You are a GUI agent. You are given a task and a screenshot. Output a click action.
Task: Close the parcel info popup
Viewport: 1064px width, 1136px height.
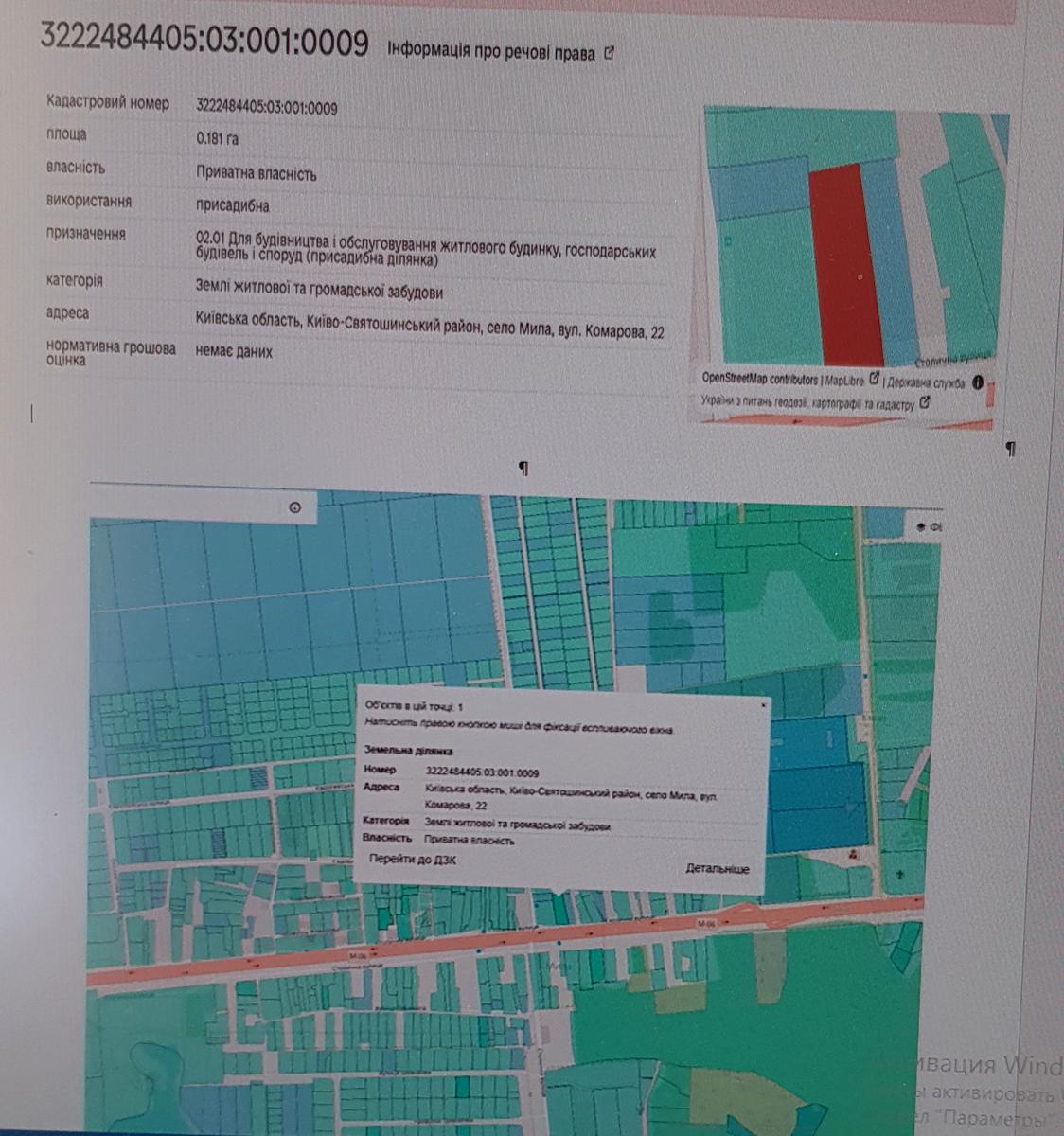pos(763,705)
